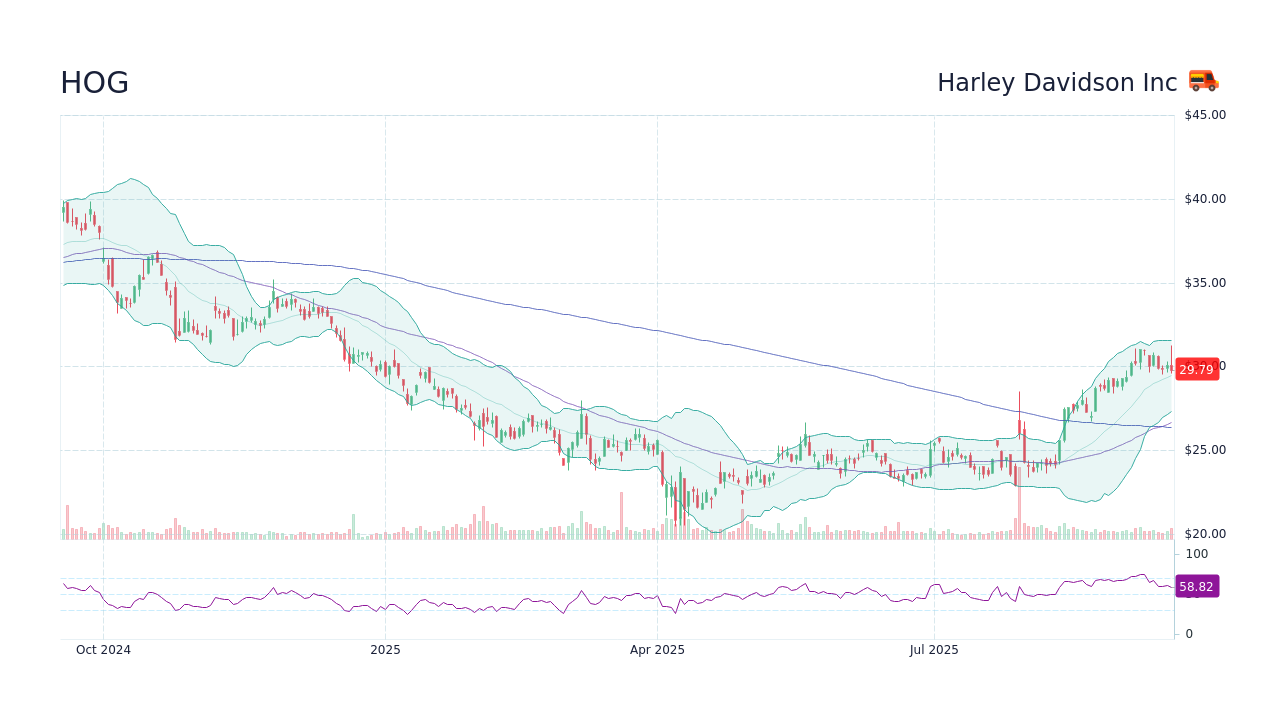Click the RSI scale 0 label

1190,634
